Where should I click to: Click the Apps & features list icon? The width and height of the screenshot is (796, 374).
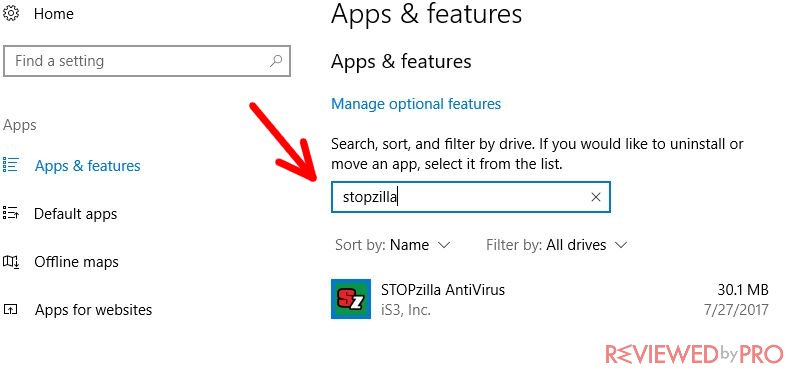11,164
